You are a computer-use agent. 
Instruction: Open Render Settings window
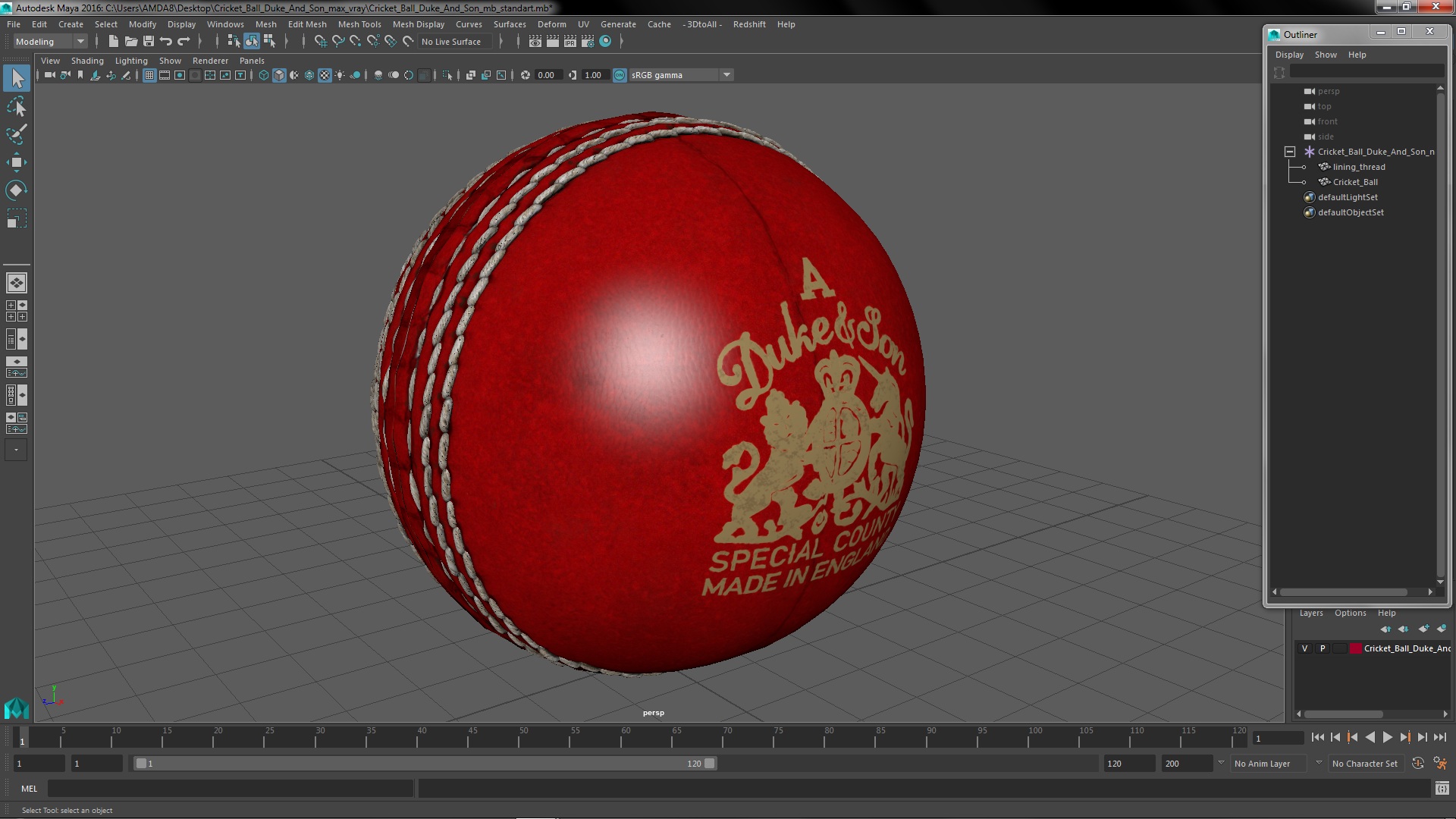click(x=588, y=42)
